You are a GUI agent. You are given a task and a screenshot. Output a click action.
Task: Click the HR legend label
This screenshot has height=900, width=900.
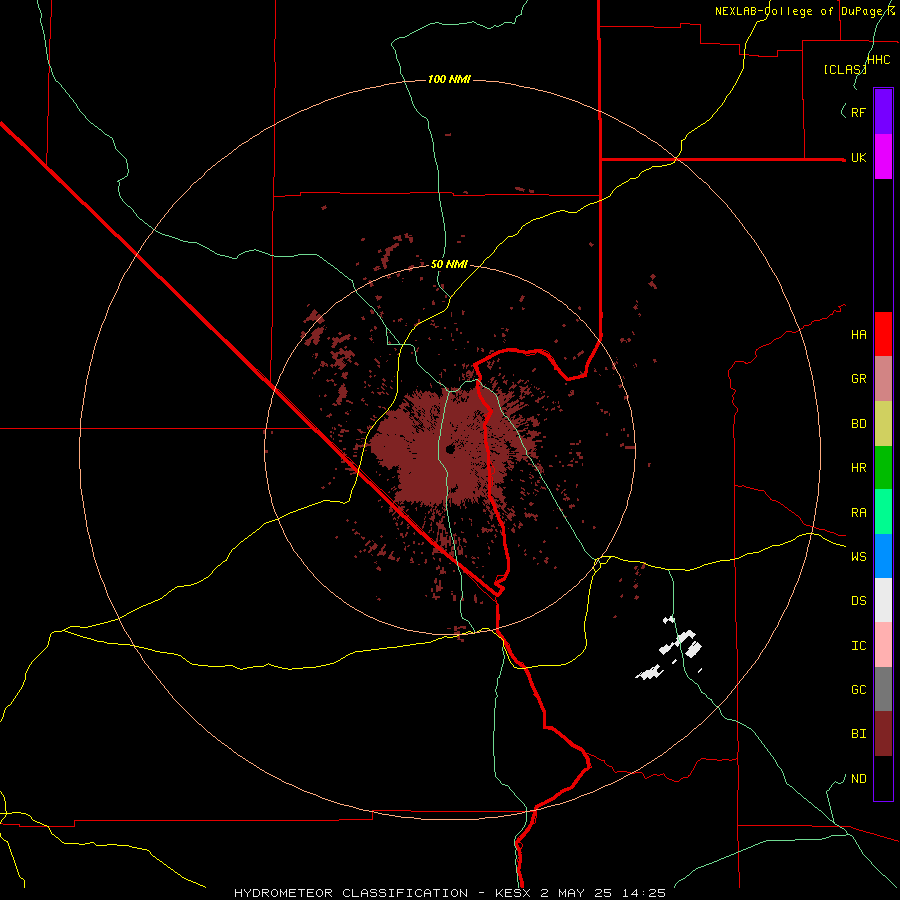coord(858,468)
